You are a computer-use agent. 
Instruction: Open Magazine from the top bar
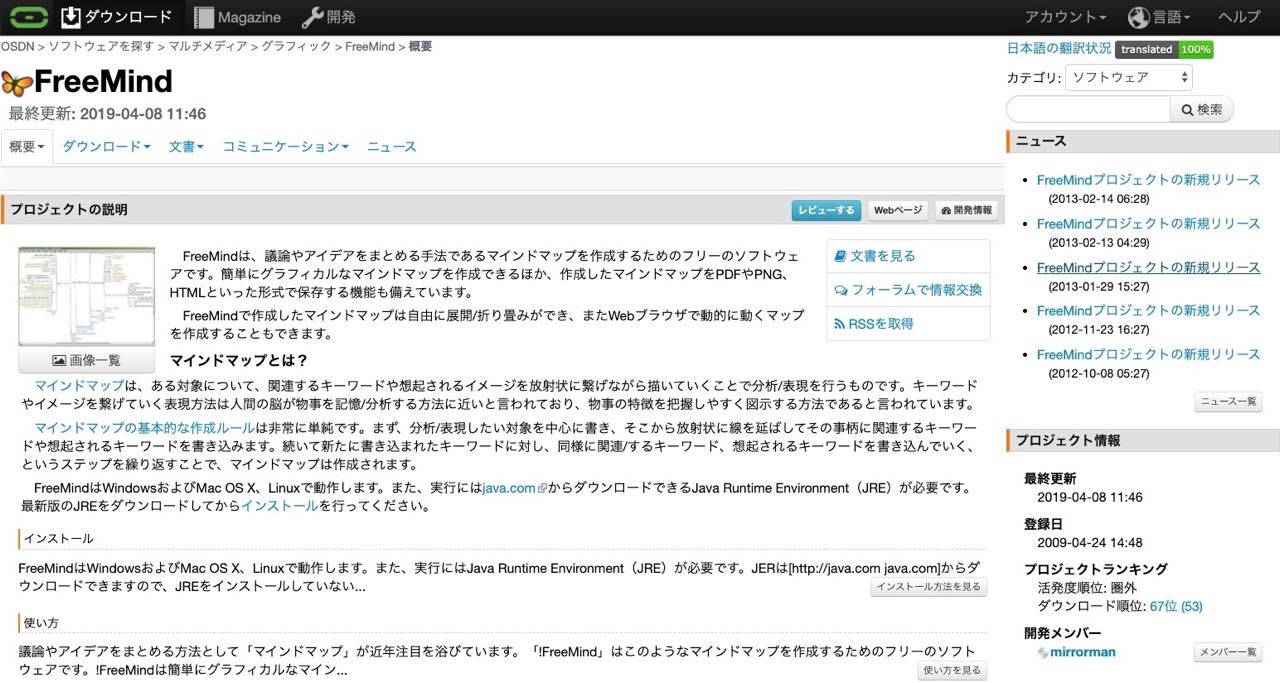(249, 17)
